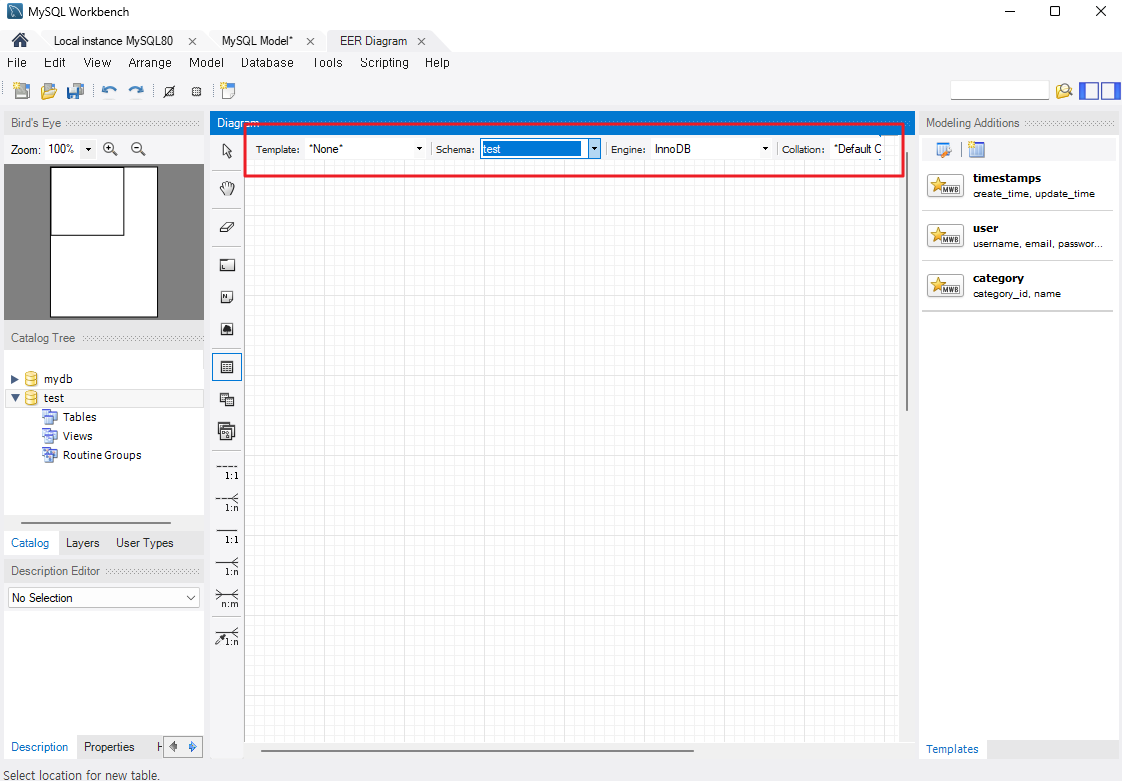Viewport: 1122px width, 781px height.
Task: Select the category template
Action: pyautogui.click(x=1017, y=286)
